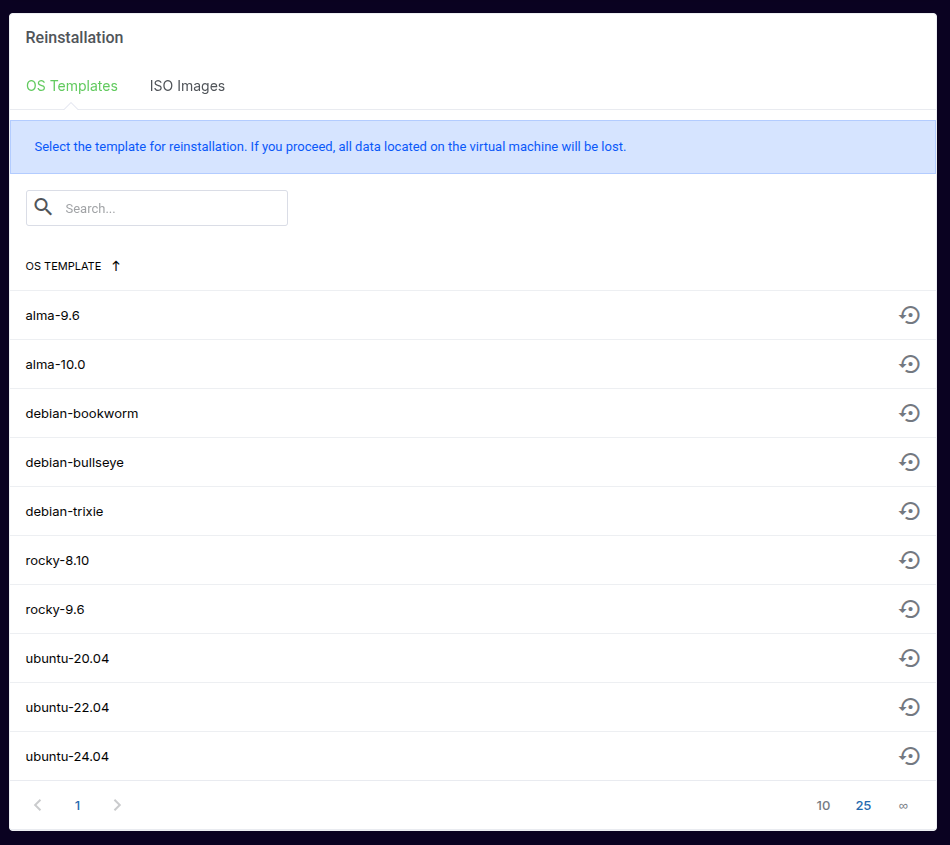Click the reinstall icon for debian-trixie
Screen dimensions: 950x845
[x=909, y=511]
